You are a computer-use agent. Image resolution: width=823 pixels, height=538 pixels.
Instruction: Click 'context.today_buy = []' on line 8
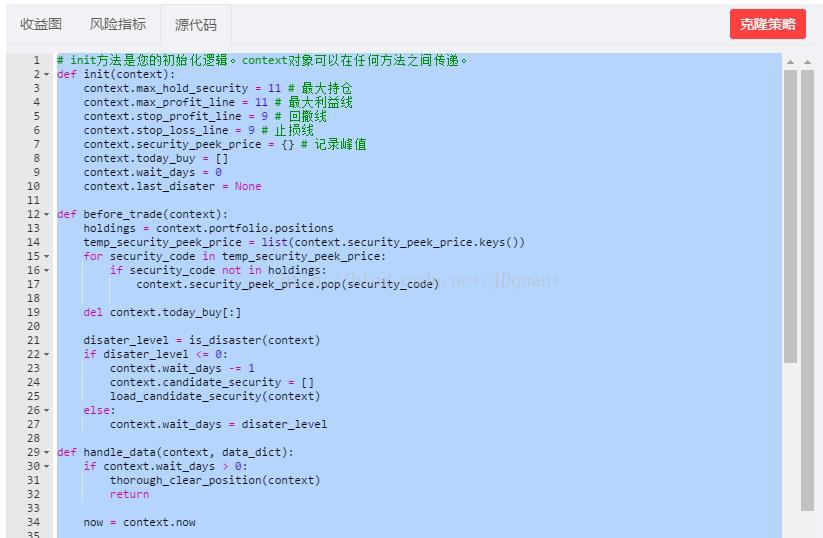pyautogui.click(x=156, y=159)
